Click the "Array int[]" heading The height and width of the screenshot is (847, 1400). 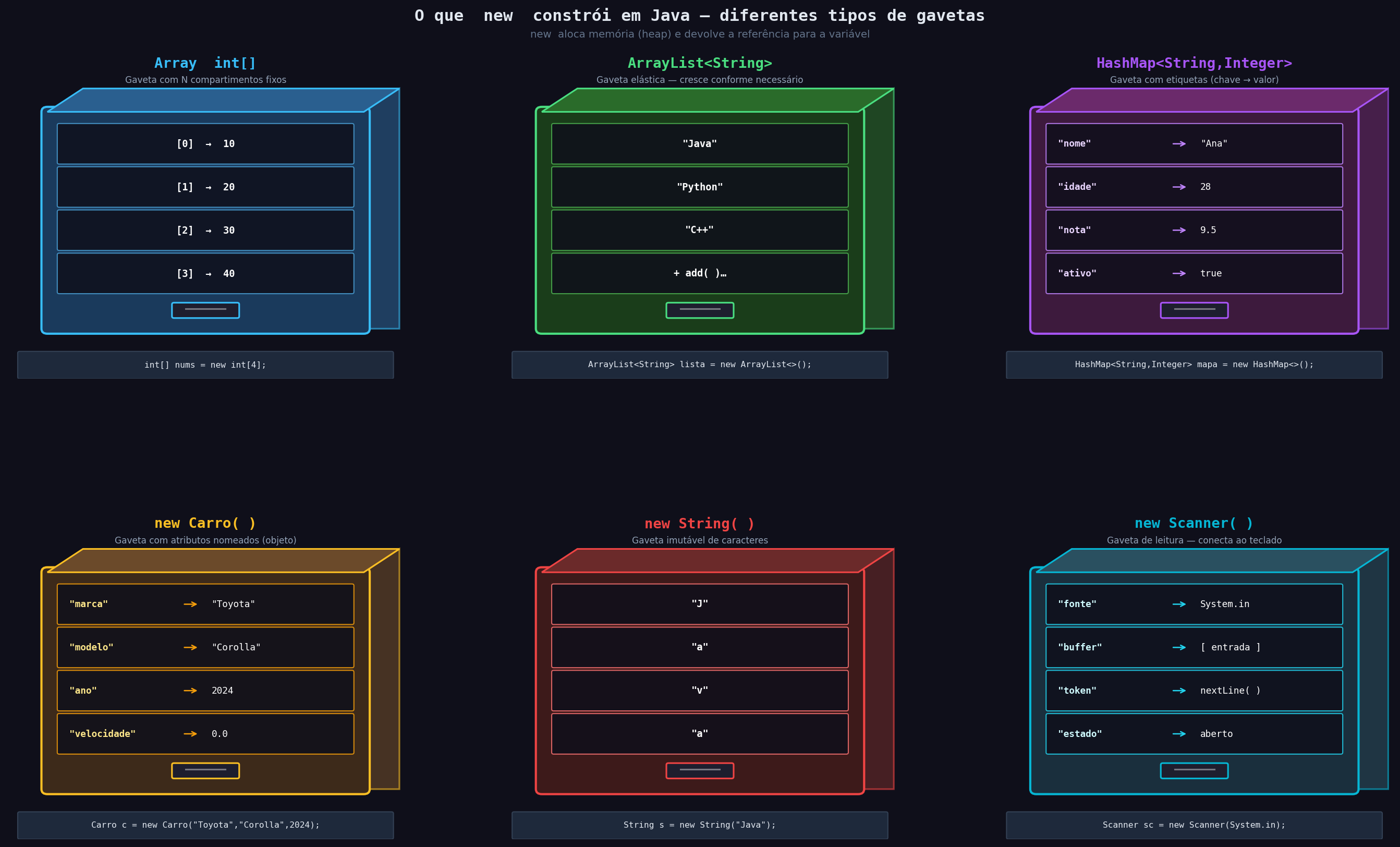click(x=205, y=63)
